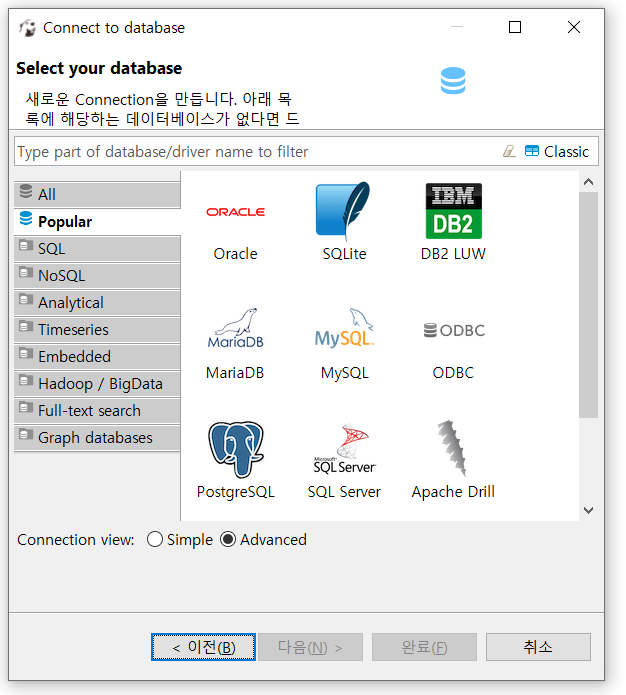This screenshot has height=695, width=626.
Task: Open the Timeseries category
Action: (x=97, y=330)
